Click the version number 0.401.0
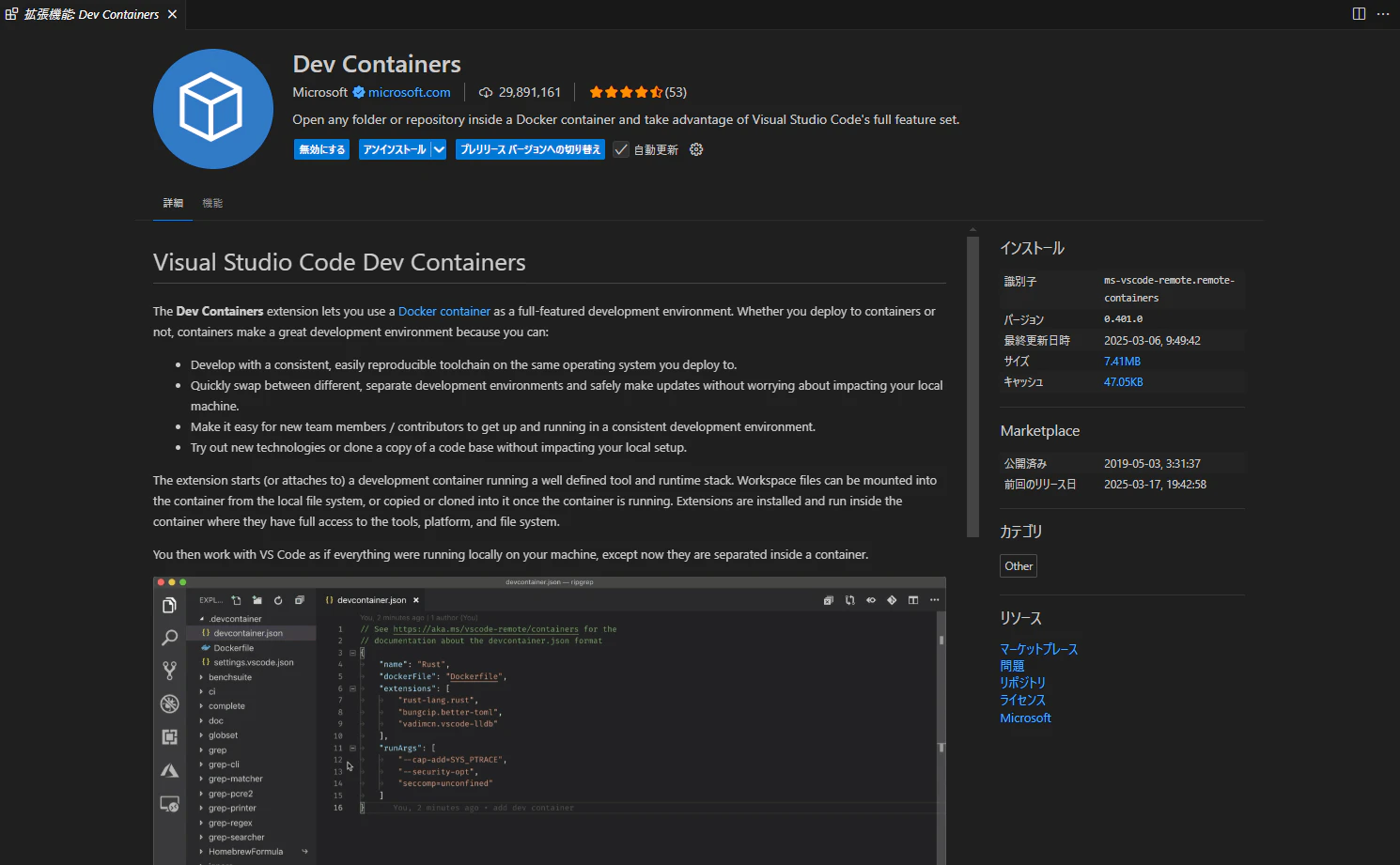This screenshot has height=865, width=1400. [x=1124, y=319]
